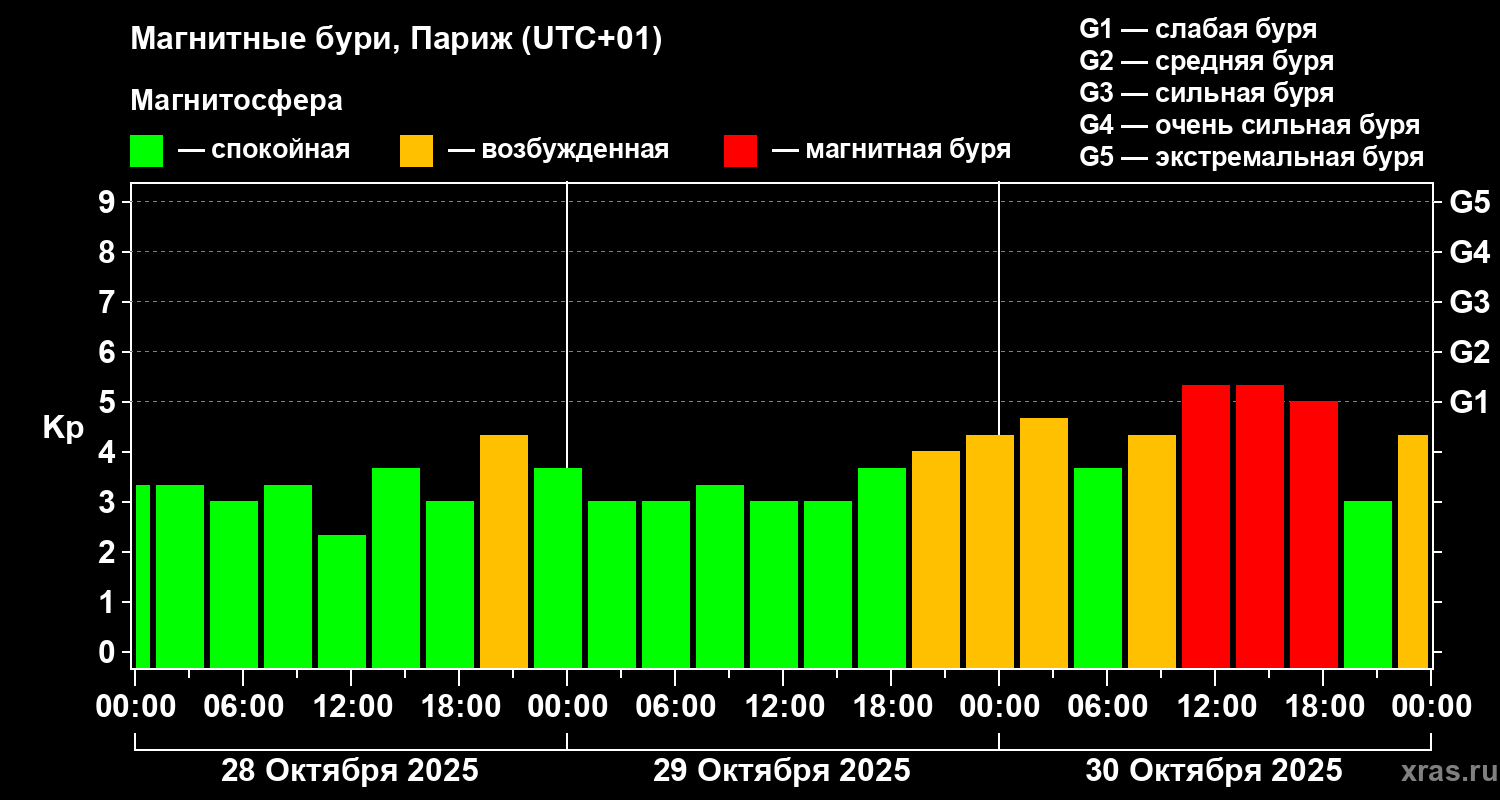Click the 00:00 label starting 30 October
Screen dimensions: 1500x800
point(999,706)
